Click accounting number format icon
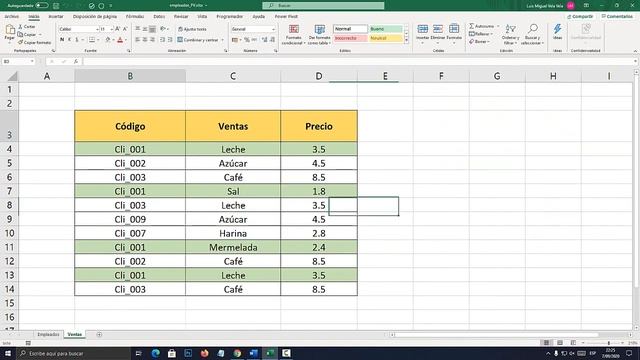The width and height of the screenshot is (640, 360). (x=235, y=40)
